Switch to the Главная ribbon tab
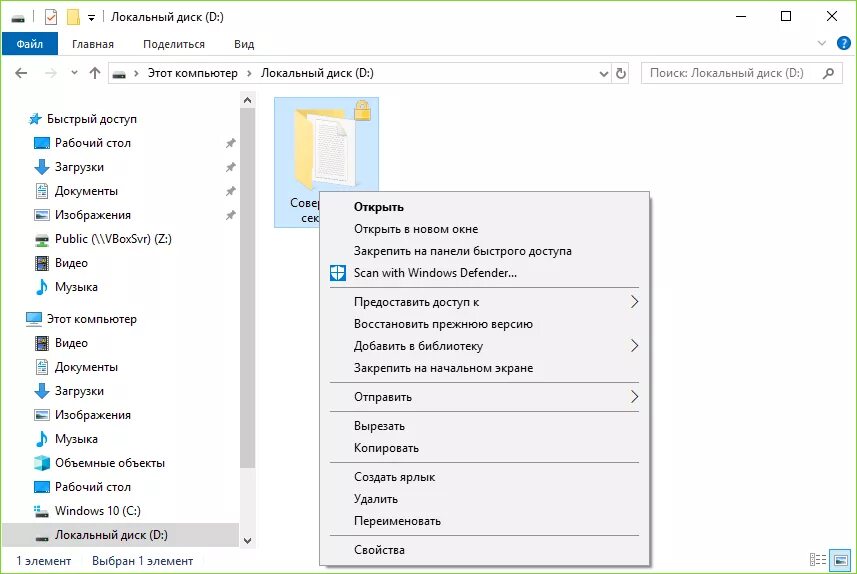 (x=93, y=44)
